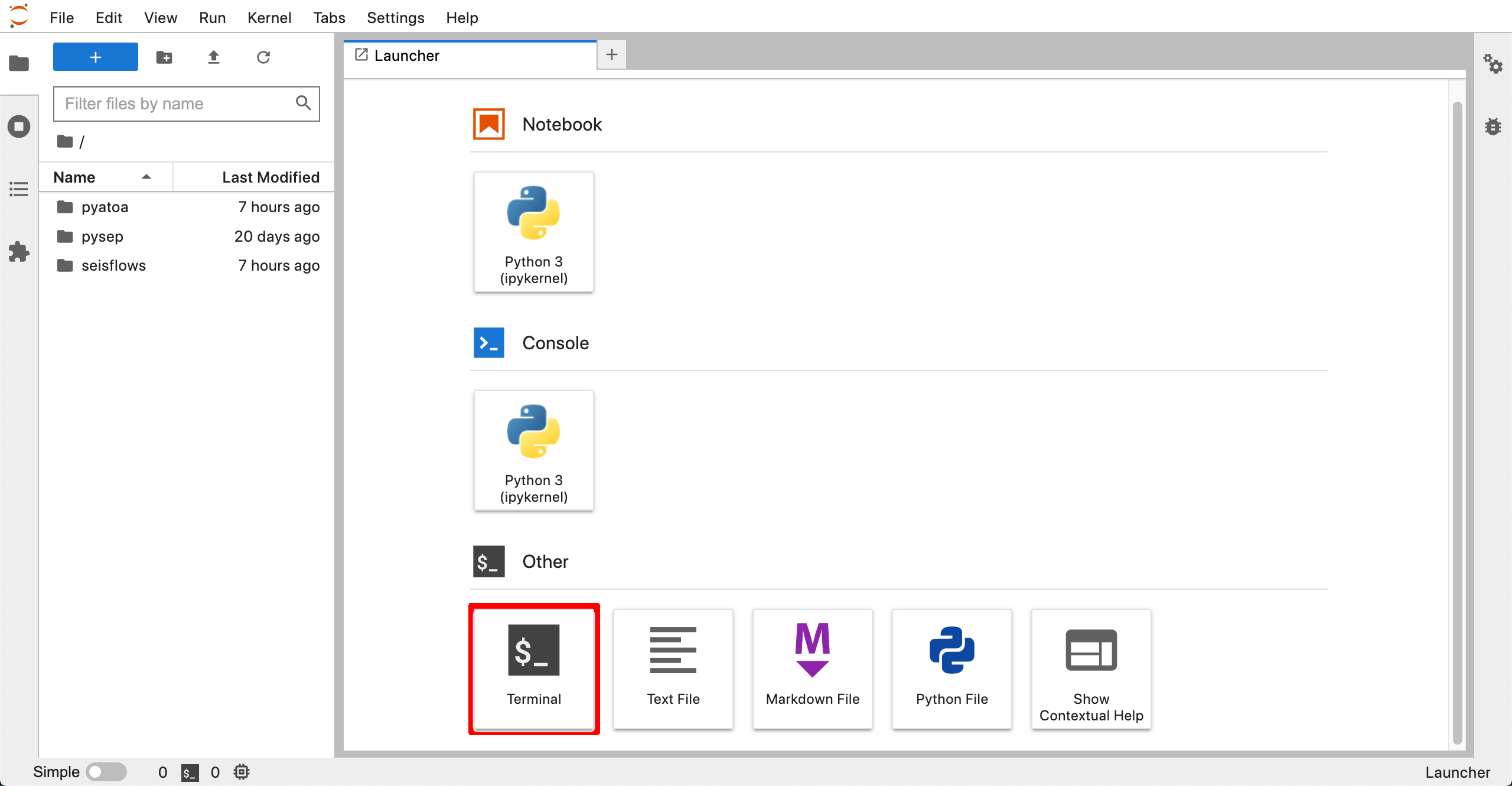Open the Kernel menu
Screen dimensions: 1512x786
pyautogui.click(x=269, y=18)
